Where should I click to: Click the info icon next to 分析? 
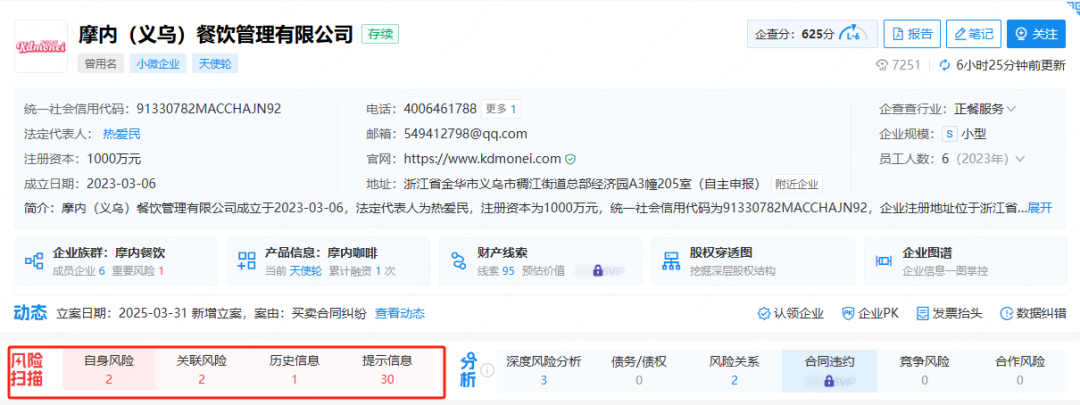488,371
